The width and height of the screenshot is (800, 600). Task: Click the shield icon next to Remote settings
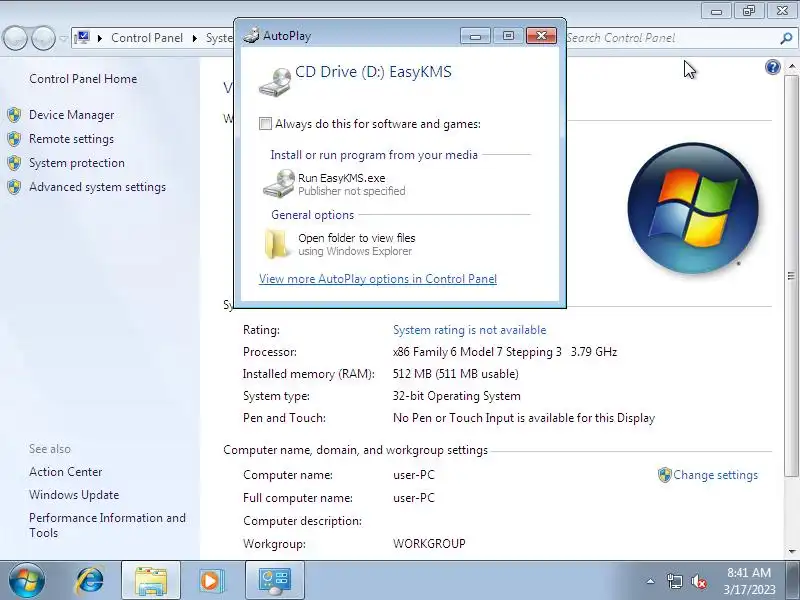[x=14, y=139]
